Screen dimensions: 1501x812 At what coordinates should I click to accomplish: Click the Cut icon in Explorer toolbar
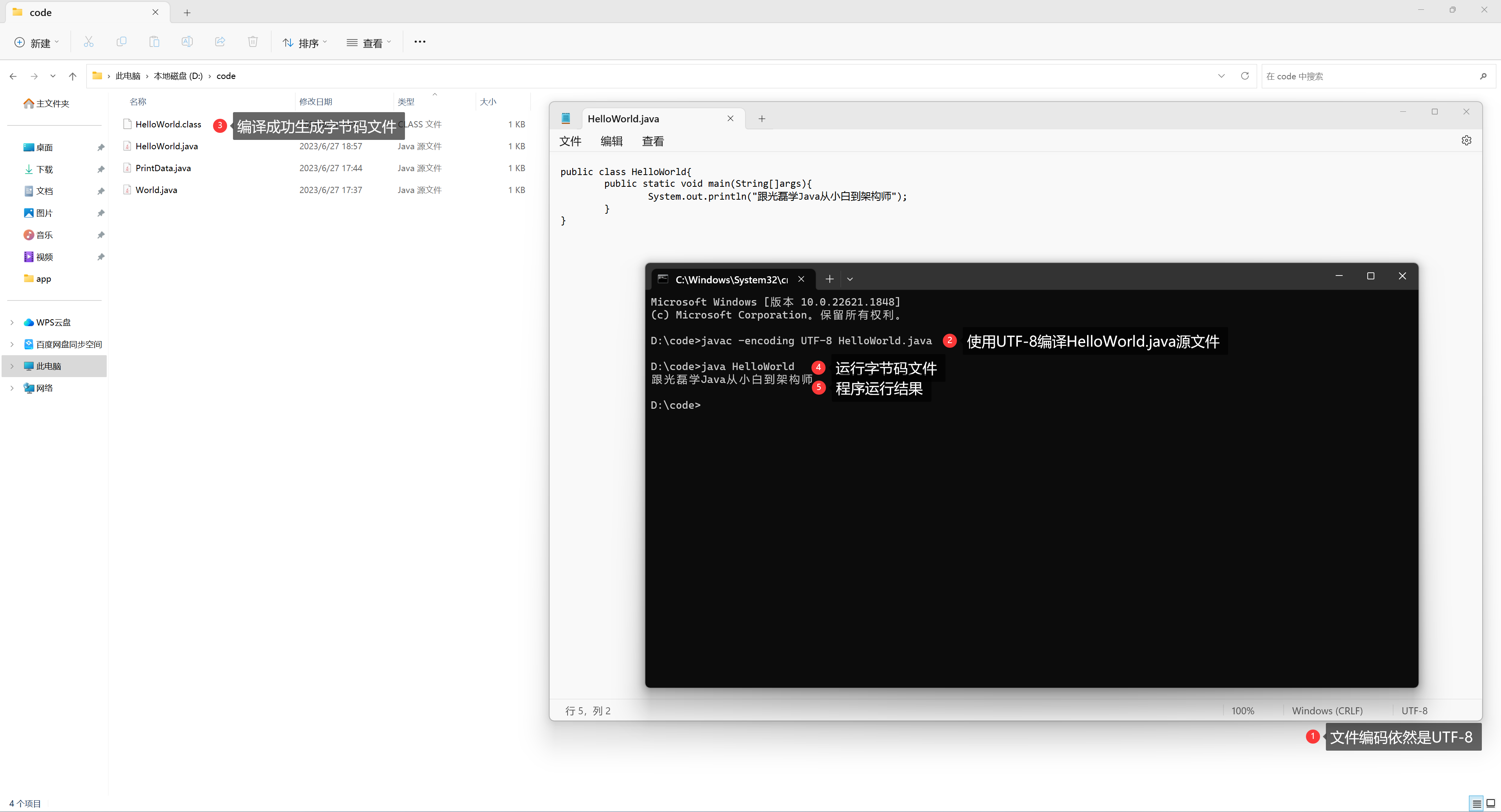(x=89, y=42)
